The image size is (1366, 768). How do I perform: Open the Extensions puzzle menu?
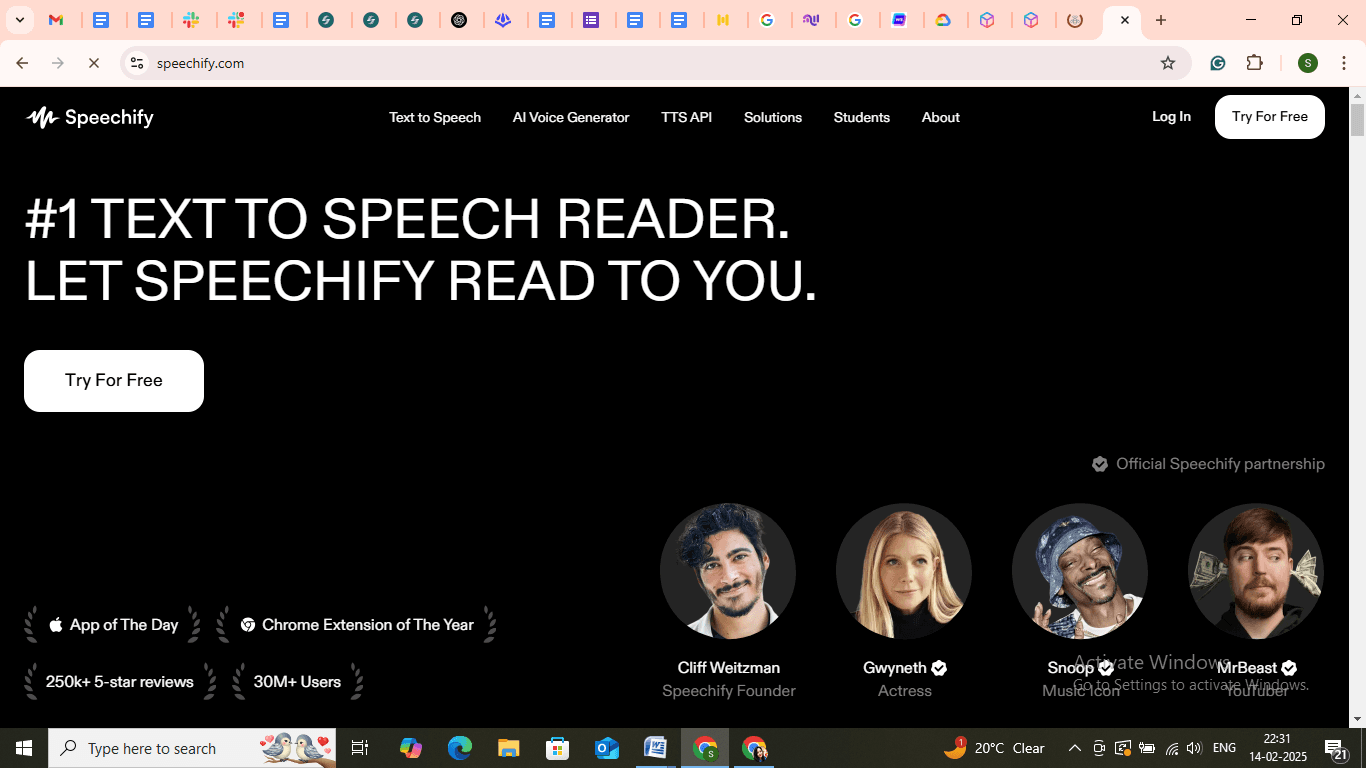(x=1255, y=63)
